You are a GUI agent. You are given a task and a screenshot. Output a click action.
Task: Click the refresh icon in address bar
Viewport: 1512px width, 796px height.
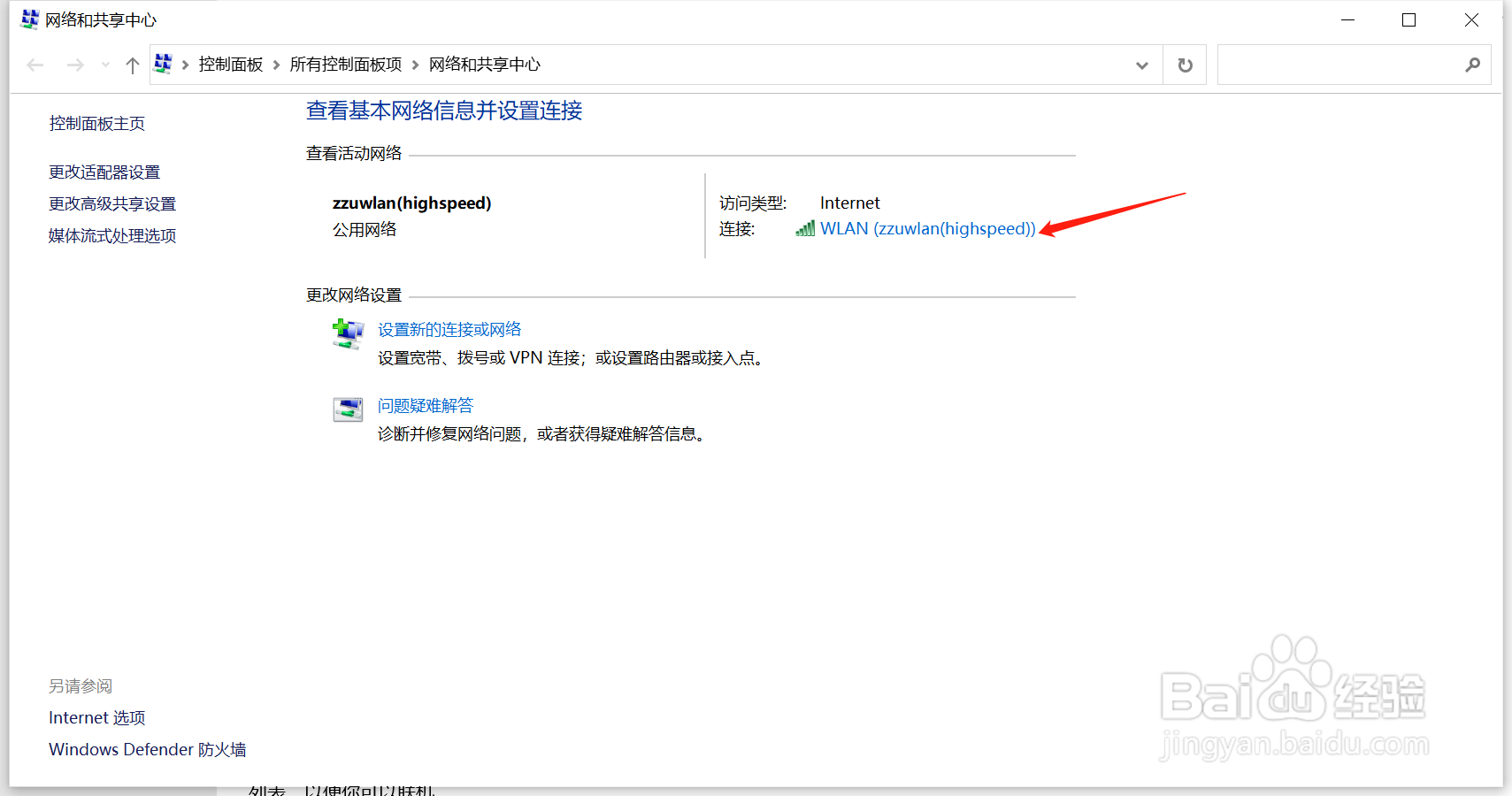click(1184, 64)
